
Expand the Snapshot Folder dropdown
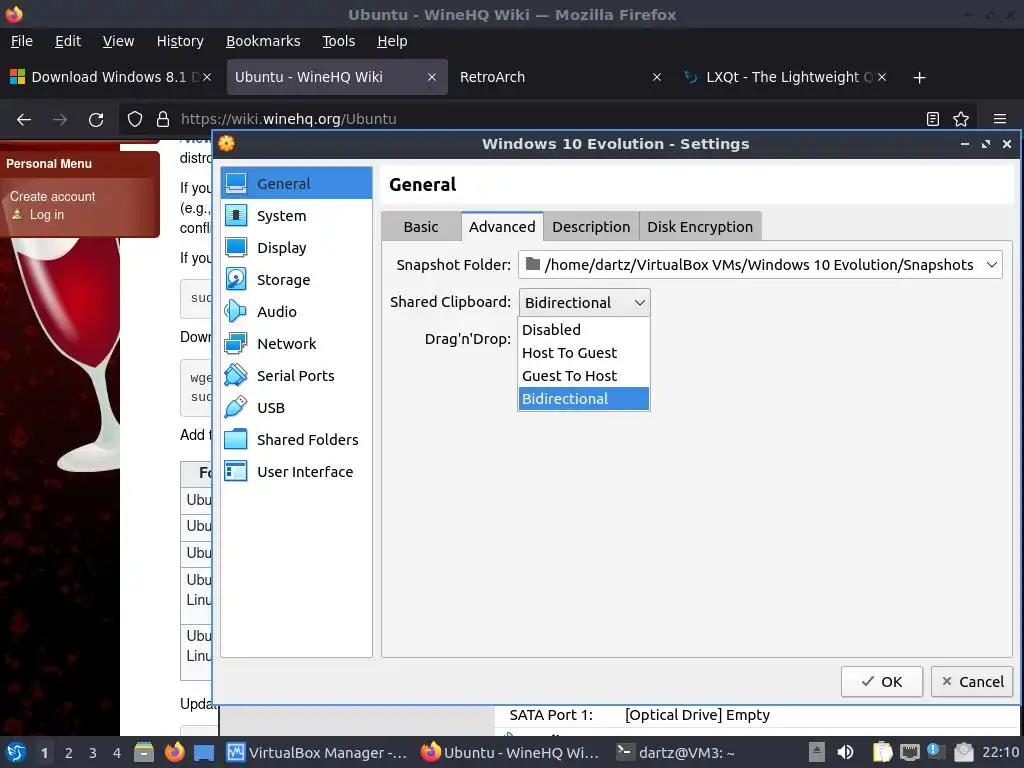tap(991, 264)
